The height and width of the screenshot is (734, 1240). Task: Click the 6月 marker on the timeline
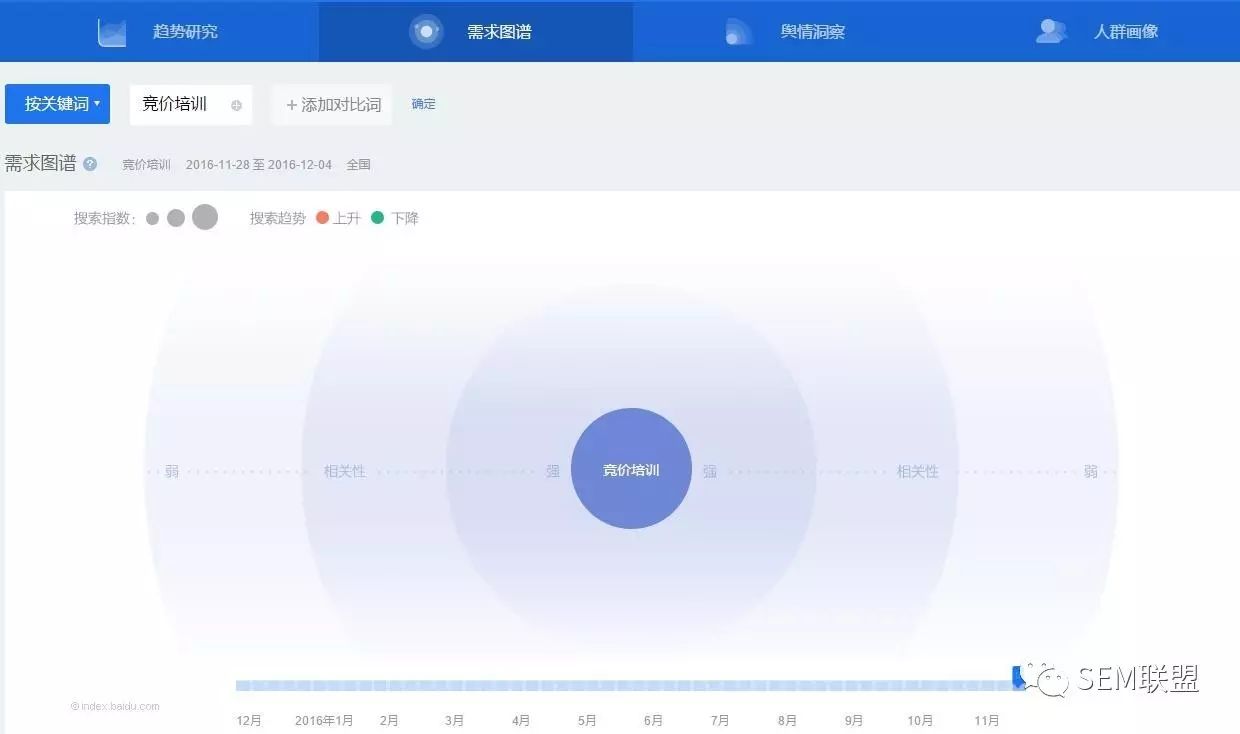[x=653, y=720]
